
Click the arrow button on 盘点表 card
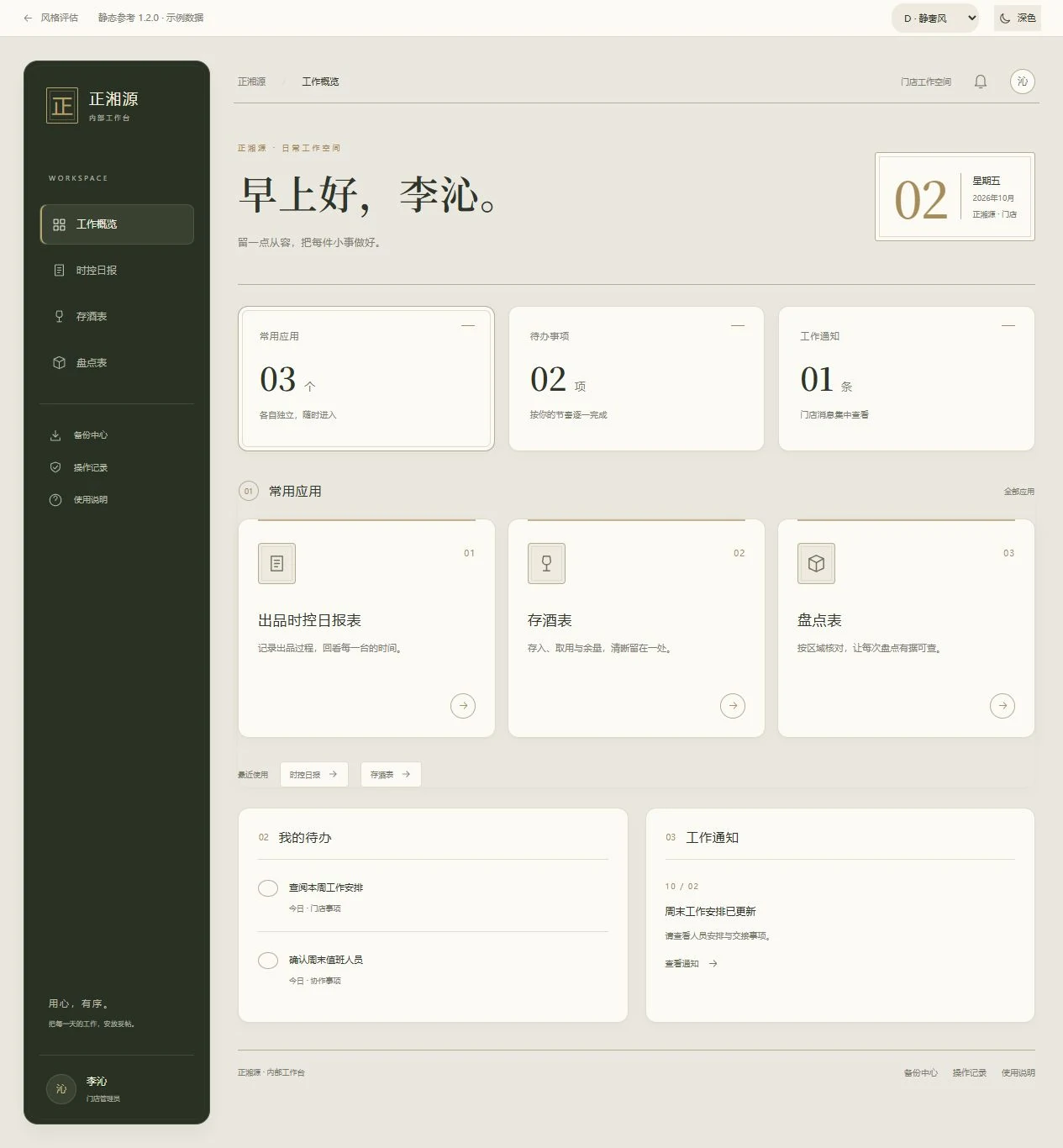pos(1002,706)
